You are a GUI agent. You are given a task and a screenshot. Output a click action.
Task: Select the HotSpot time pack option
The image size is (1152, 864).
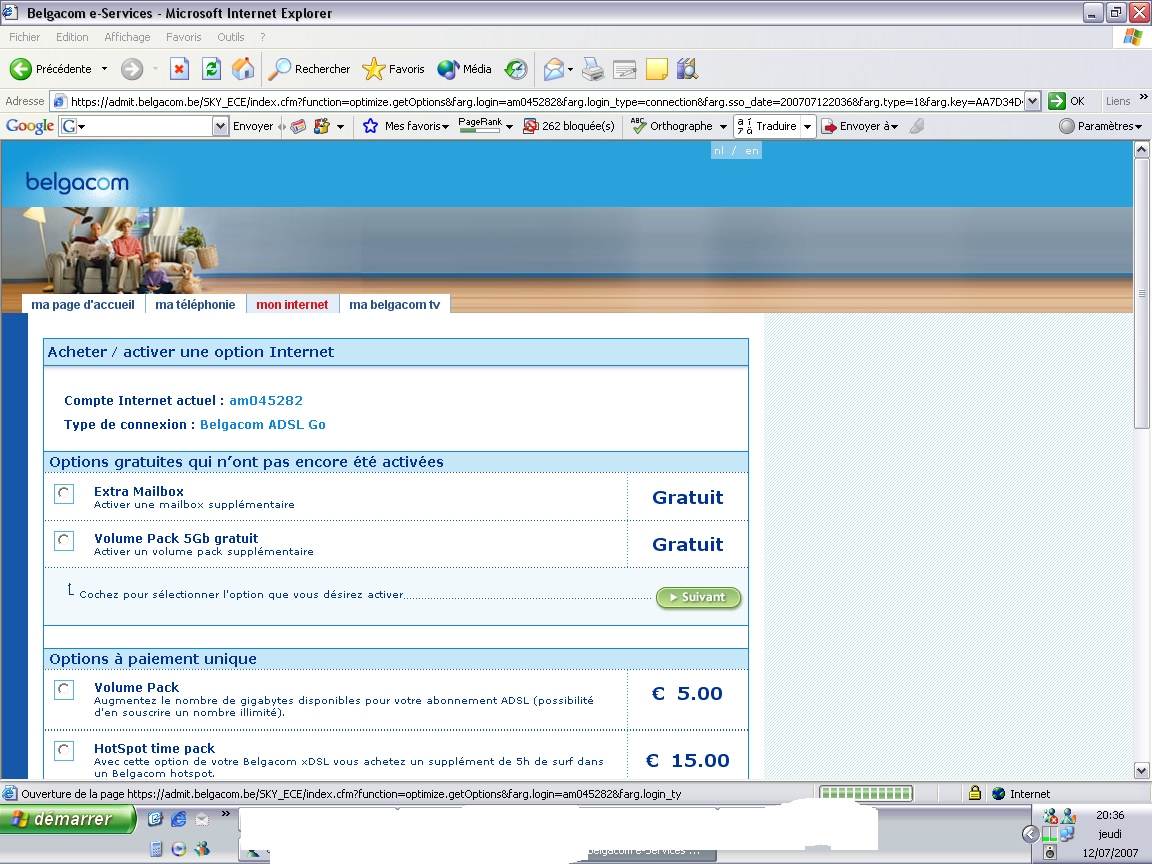tap(64, 750)
